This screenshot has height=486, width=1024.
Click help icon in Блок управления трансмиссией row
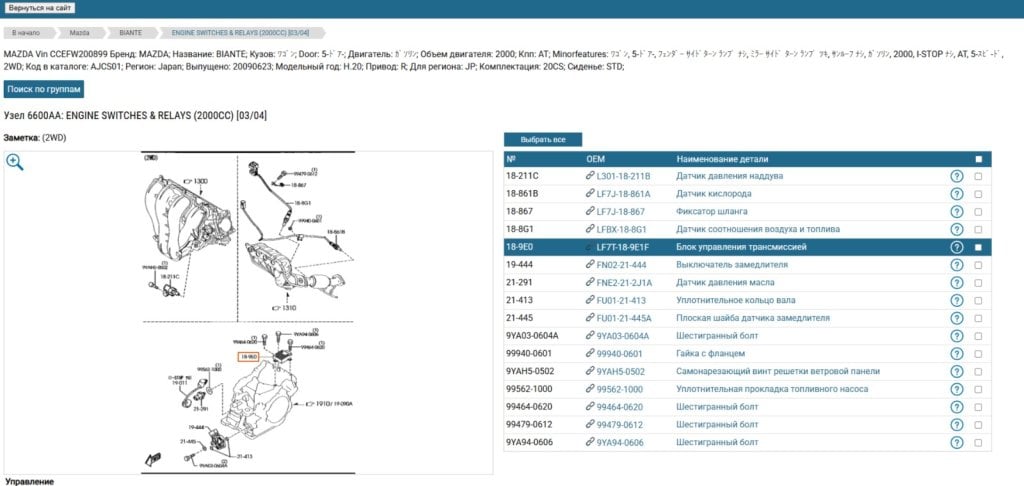[x=957, y=247]
